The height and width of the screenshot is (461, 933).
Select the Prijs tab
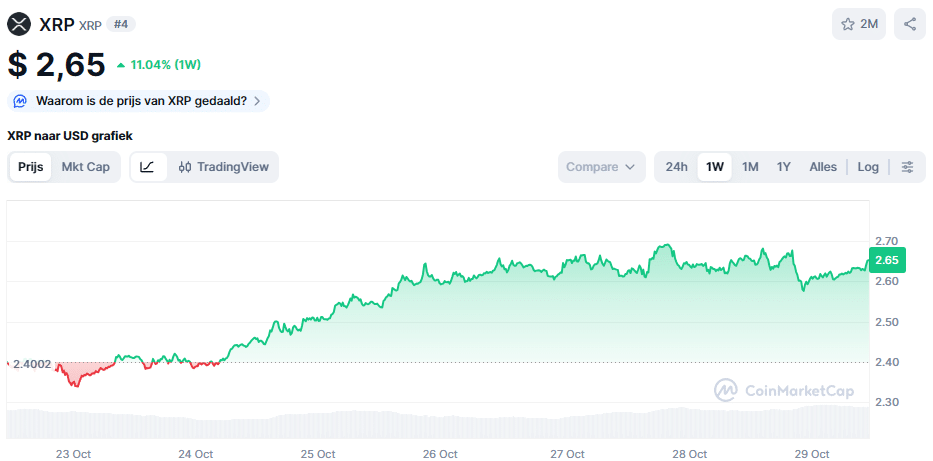point(30,167)
